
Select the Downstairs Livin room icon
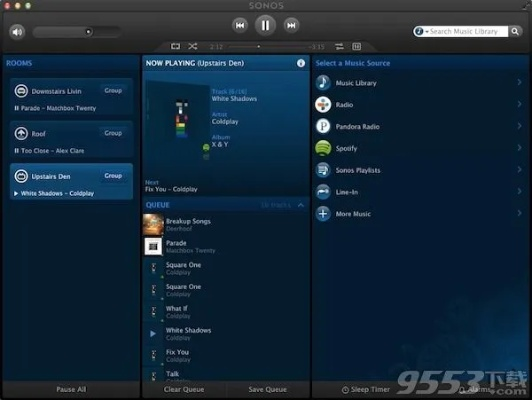[x=21, y=91]
